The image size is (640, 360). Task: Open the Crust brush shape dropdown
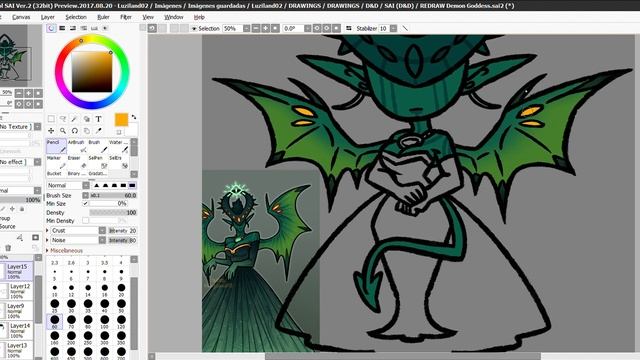(x=102, y=231)
